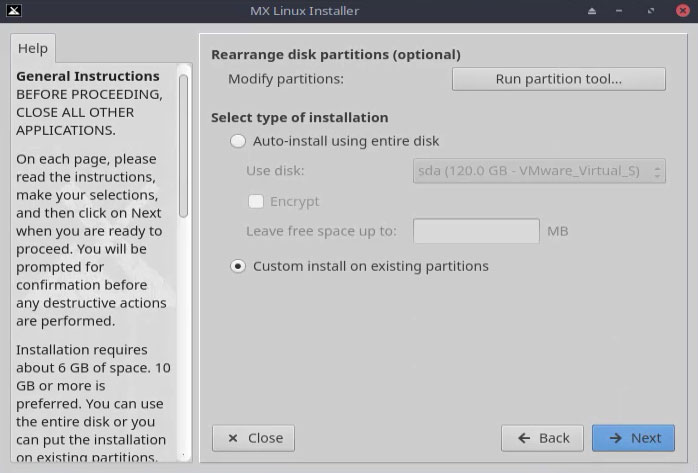
Task: Maximize the installer window
Action: [651, 11]
